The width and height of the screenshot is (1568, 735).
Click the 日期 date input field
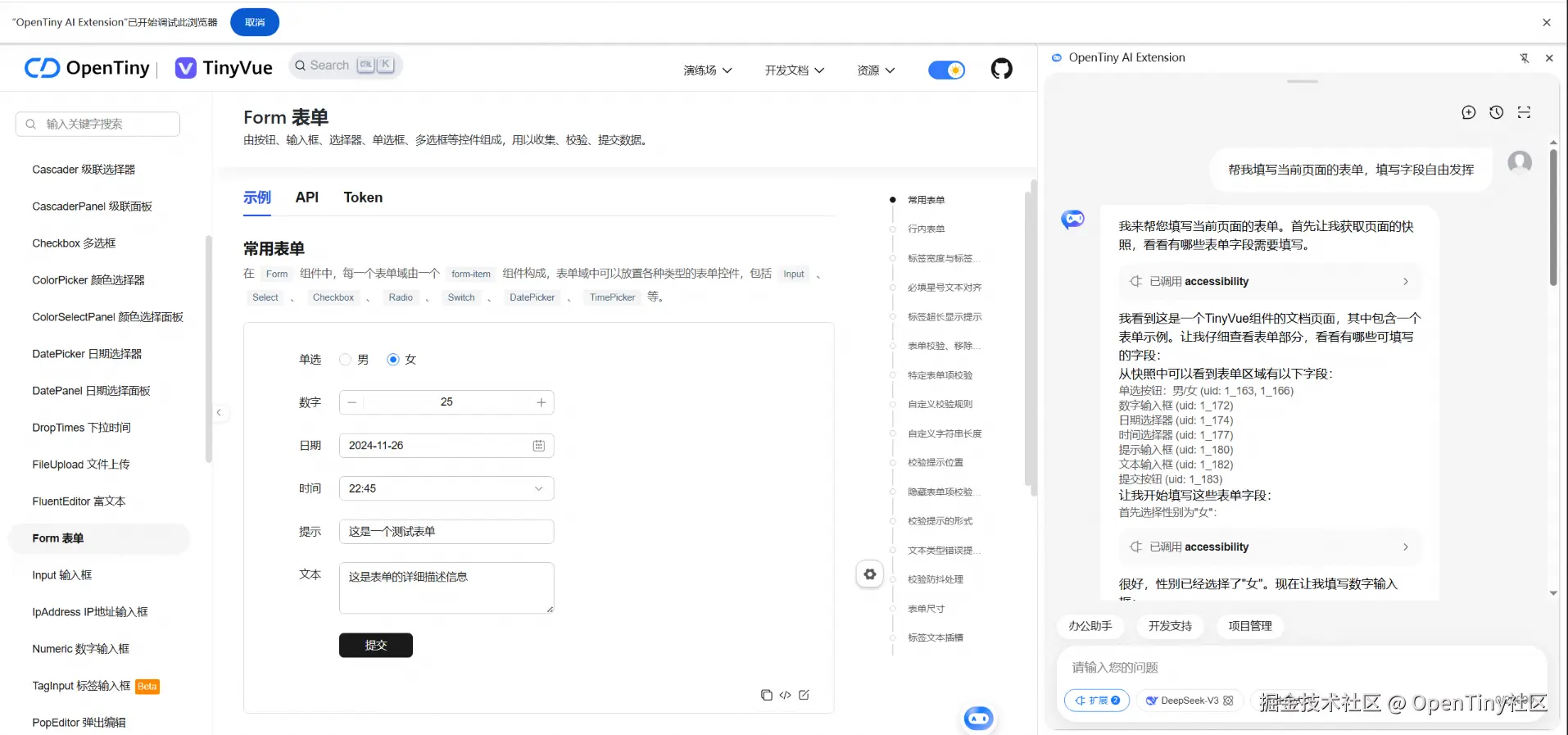pos(446,446)
